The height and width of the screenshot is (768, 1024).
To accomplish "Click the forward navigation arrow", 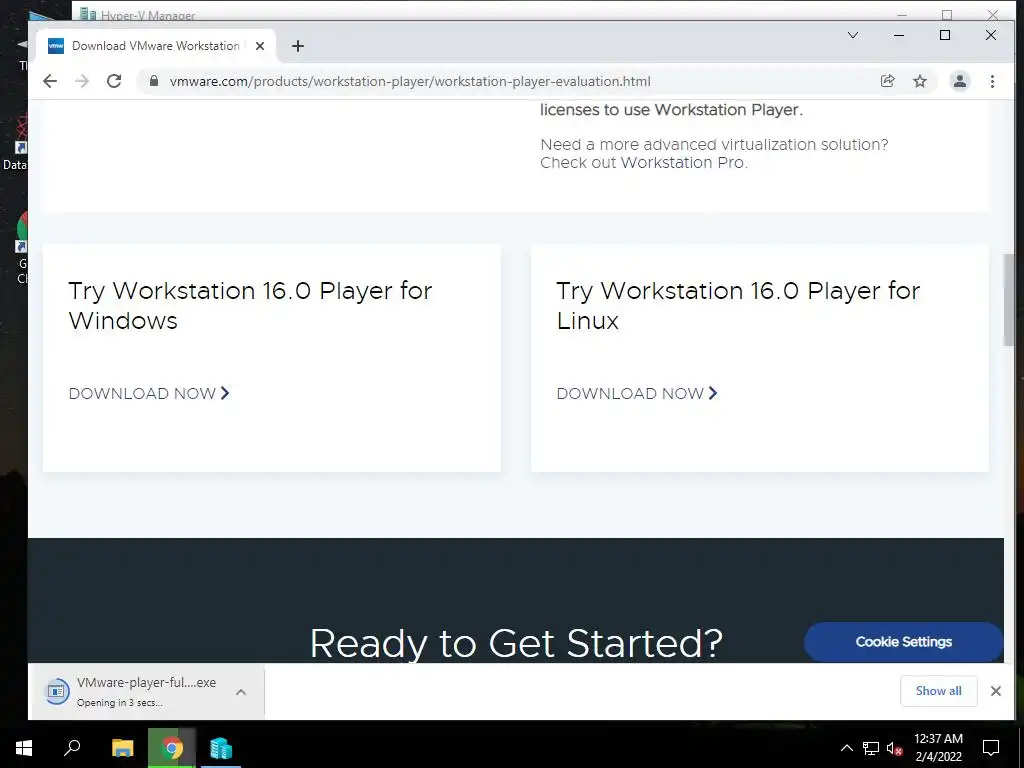I will [82, 81].
